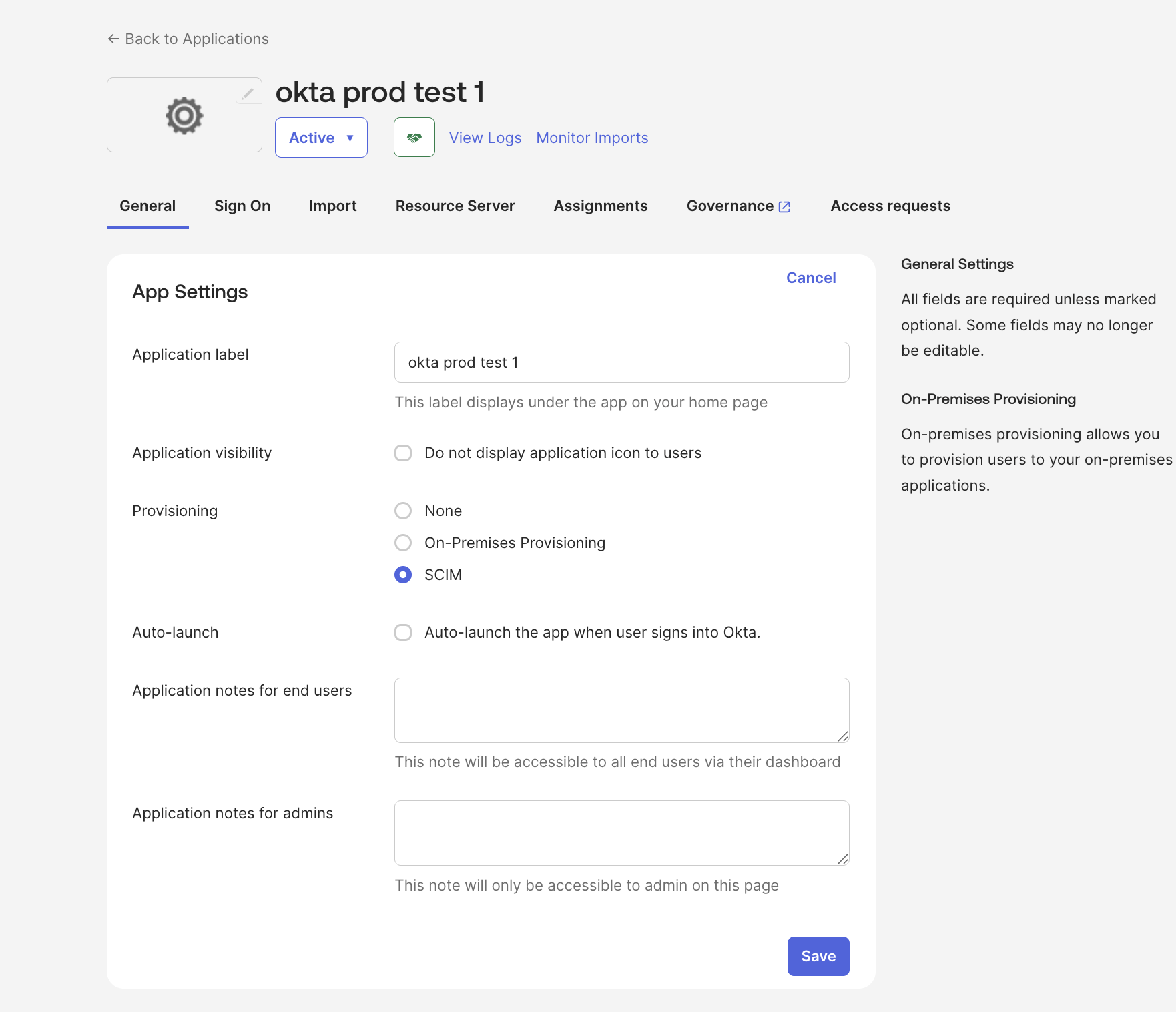
Task: Select On-Premises Provisioning radio button
Action: click(x=403, y=543)
